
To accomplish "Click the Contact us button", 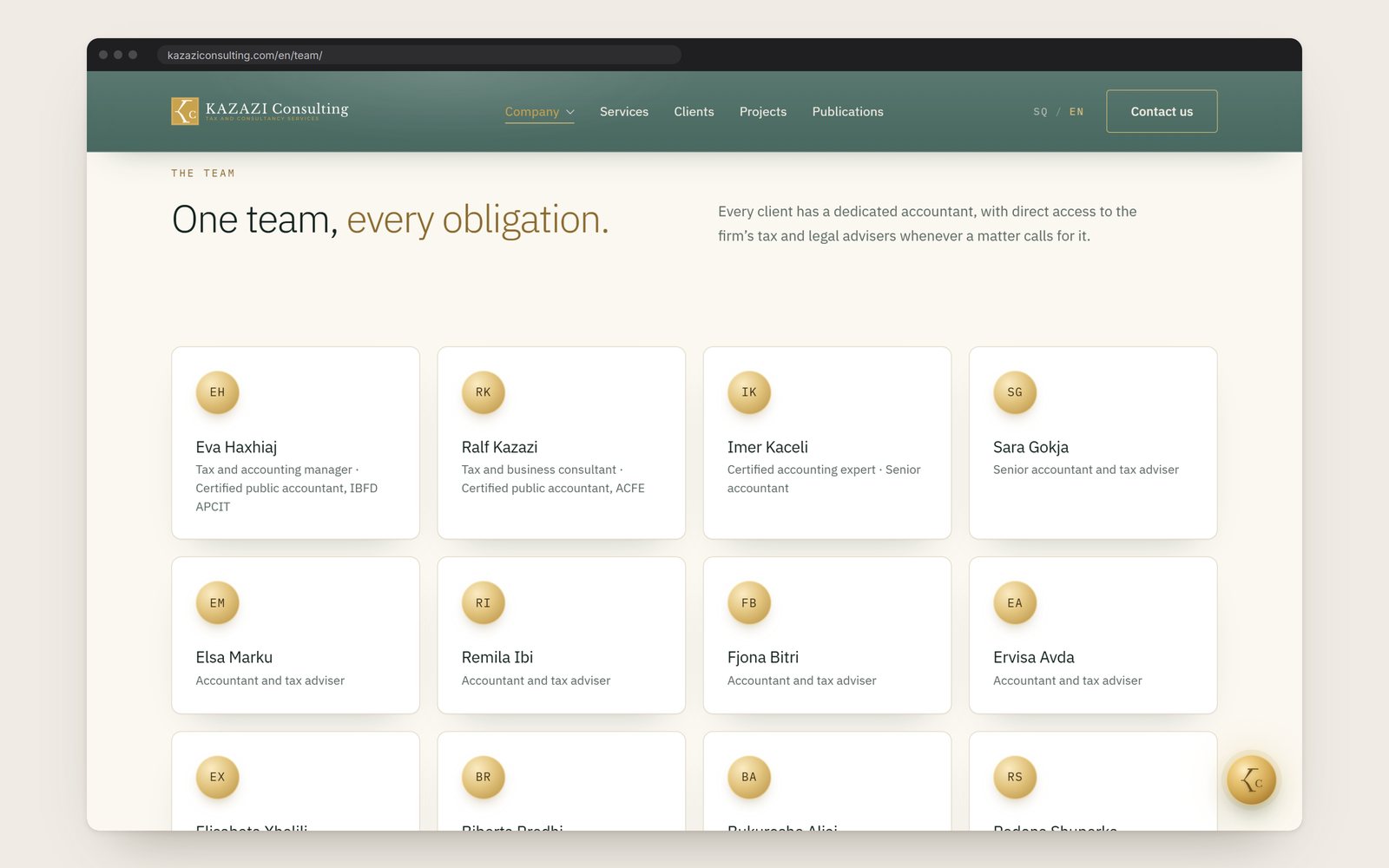I will click(x=1162, y=111).
